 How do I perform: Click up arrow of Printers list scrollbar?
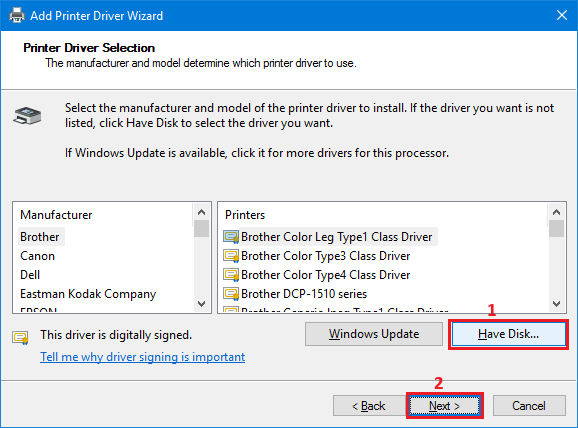click(557, 212)
